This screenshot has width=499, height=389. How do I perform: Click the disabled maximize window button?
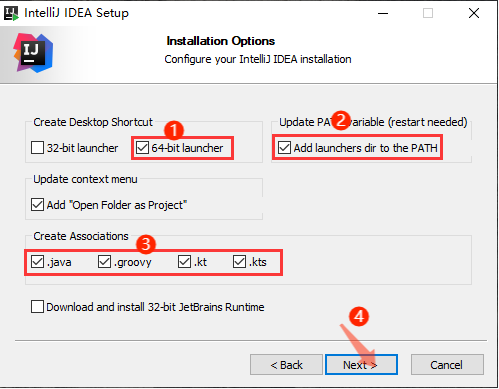pos(428,13)
